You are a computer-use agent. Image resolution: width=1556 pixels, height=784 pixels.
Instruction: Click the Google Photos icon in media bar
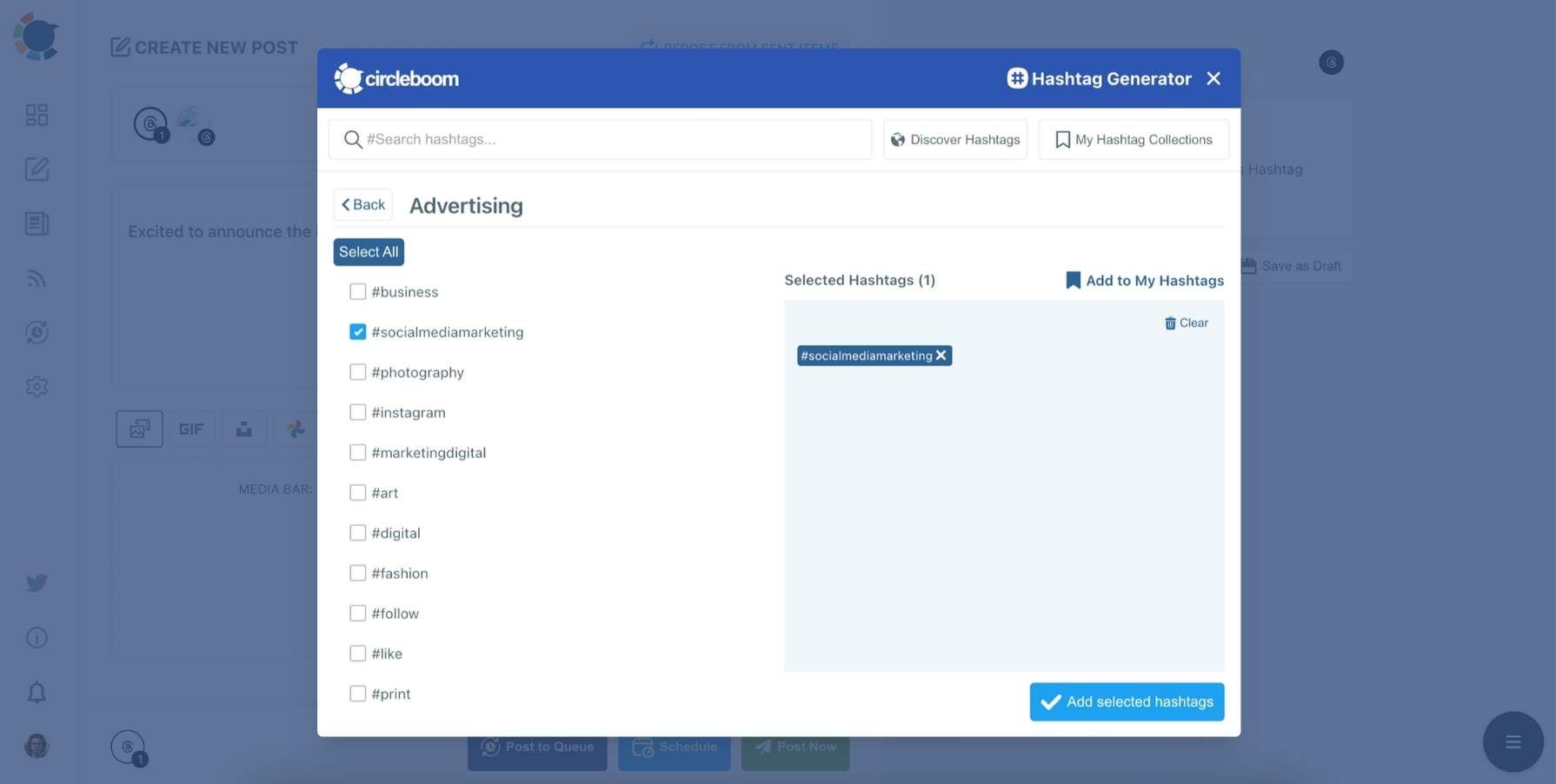(x=296, y=429)
